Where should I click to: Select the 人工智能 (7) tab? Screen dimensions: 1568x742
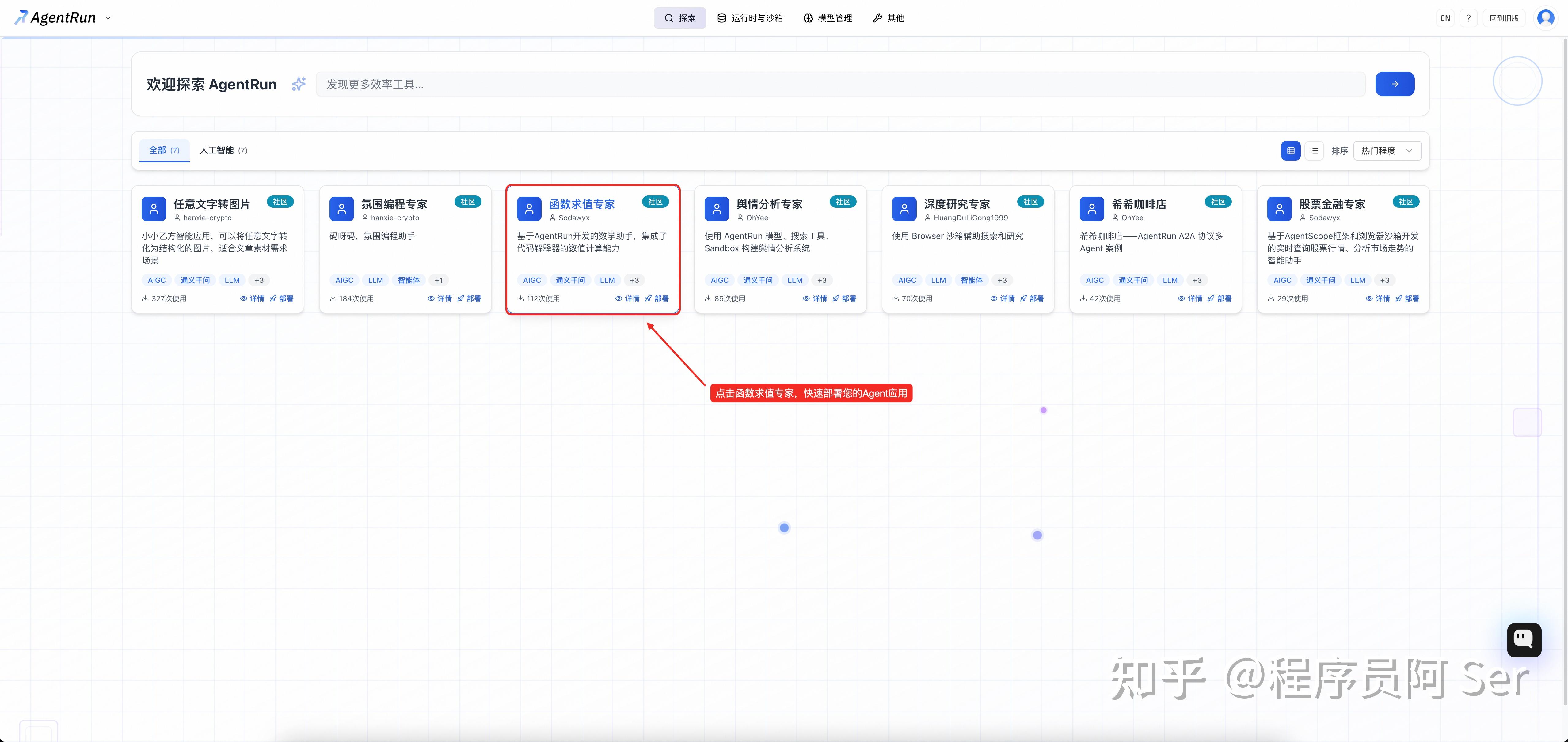click(x=223, y=150)
